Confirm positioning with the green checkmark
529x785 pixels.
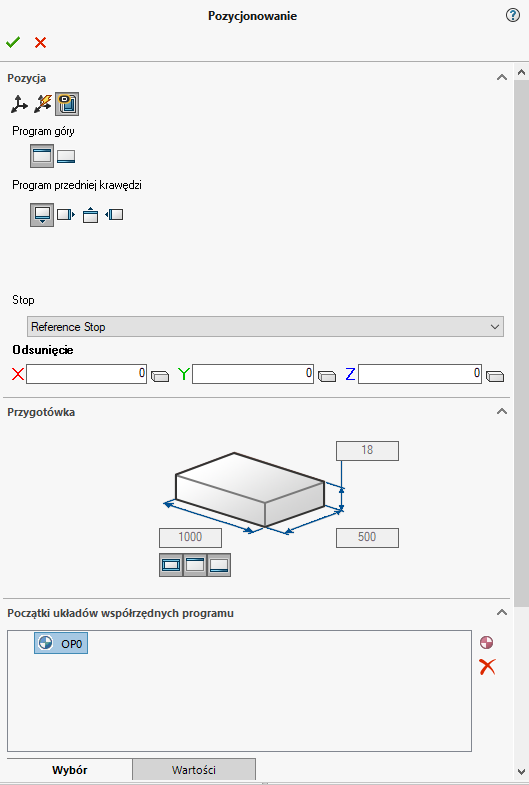13,43
